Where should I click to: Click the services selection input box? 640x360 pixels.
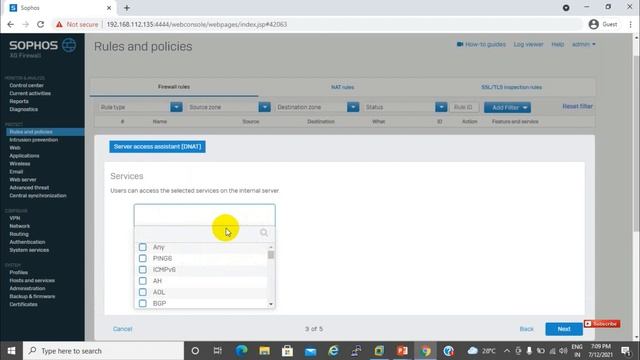204,215
